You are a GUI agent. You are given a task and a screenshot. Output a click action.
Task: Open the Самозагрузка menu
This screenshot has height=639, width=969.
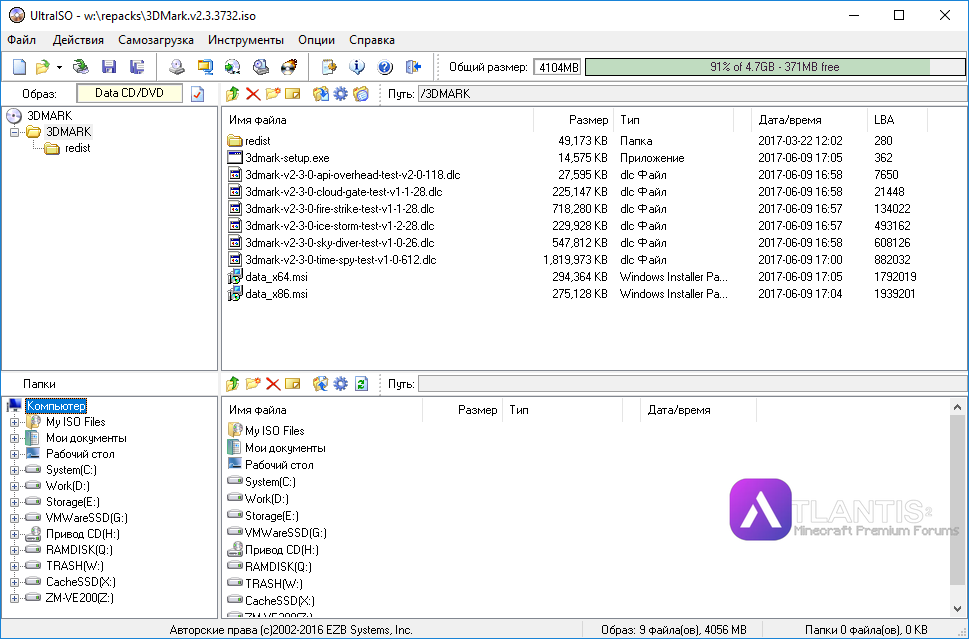click(x=156, y=40)
